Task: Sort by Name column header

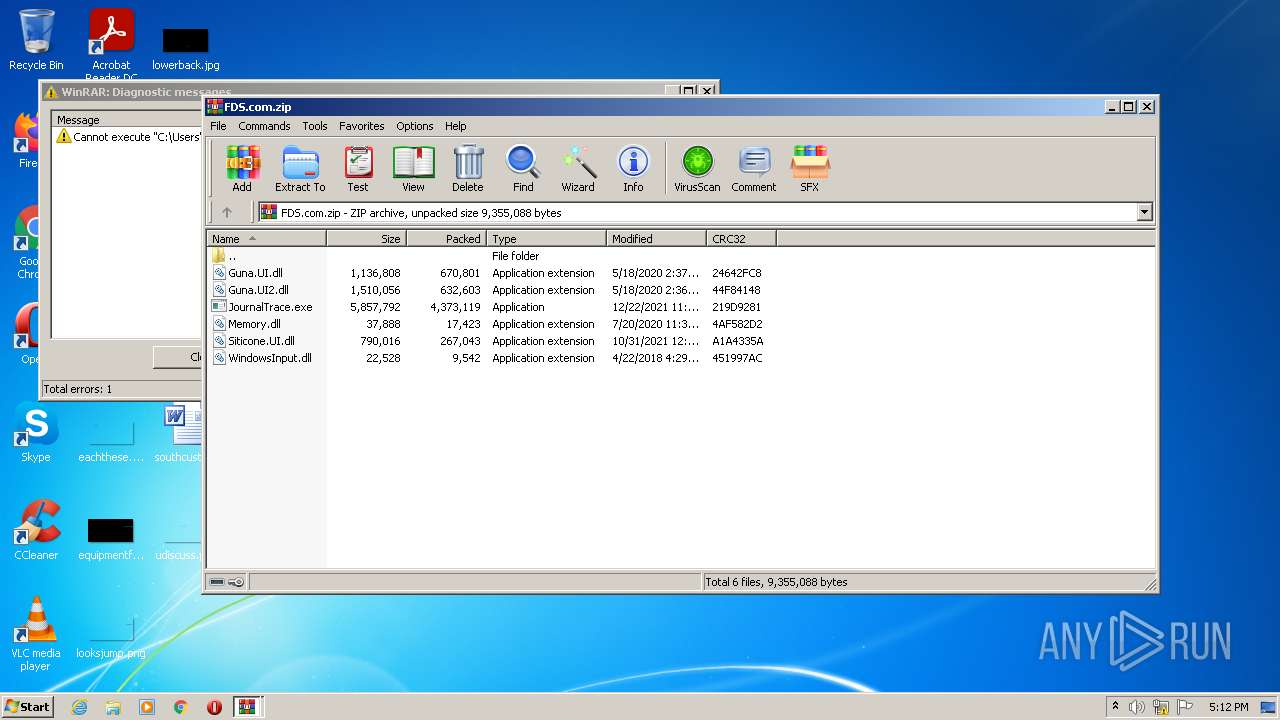Action: pos(266,239)
